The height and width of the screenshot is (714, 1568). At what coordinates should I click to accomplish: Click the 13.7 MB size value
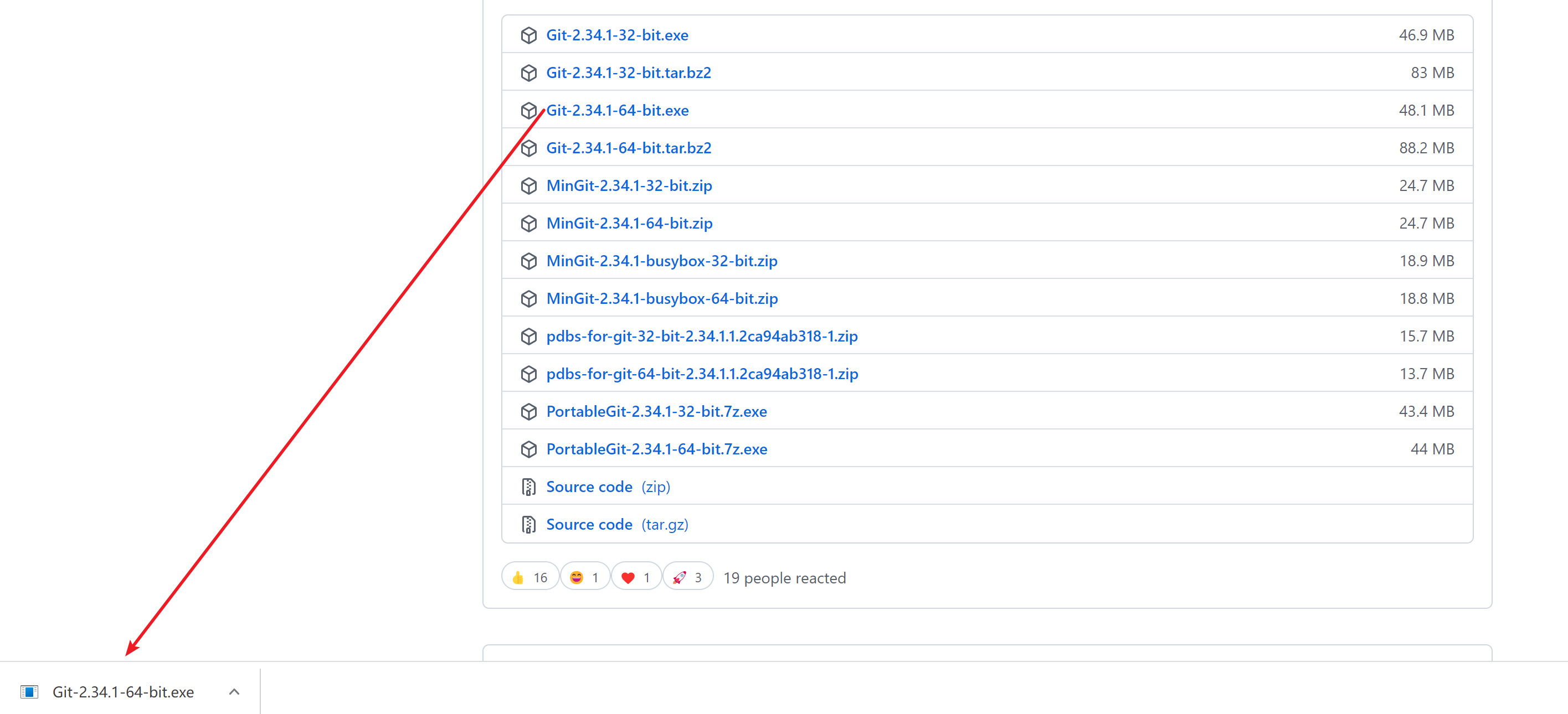[x=1426, y=374]
